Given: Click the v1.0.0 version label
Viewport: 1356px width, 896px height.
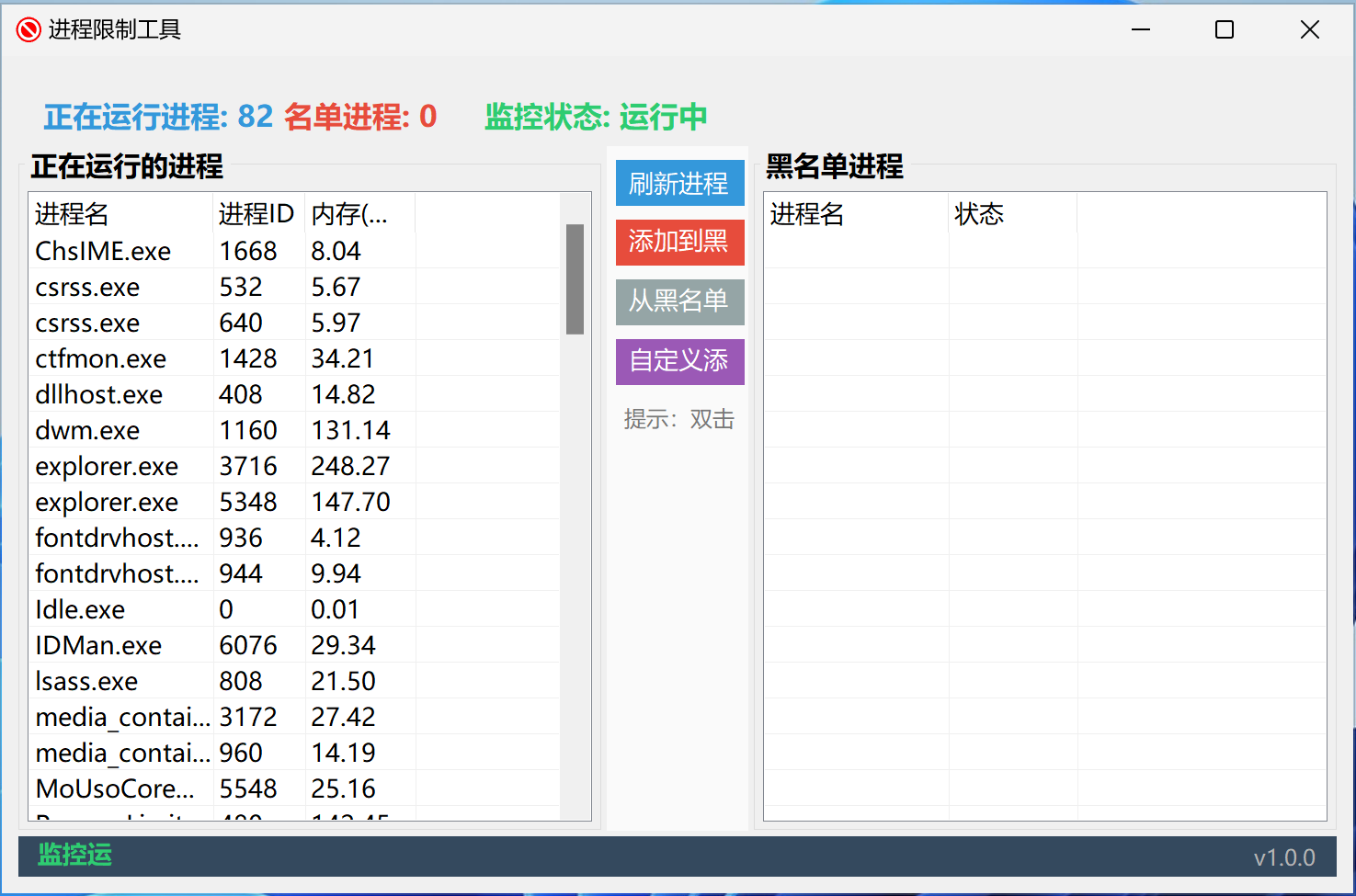Looking at the screenshot, I should click(1284, 857).
